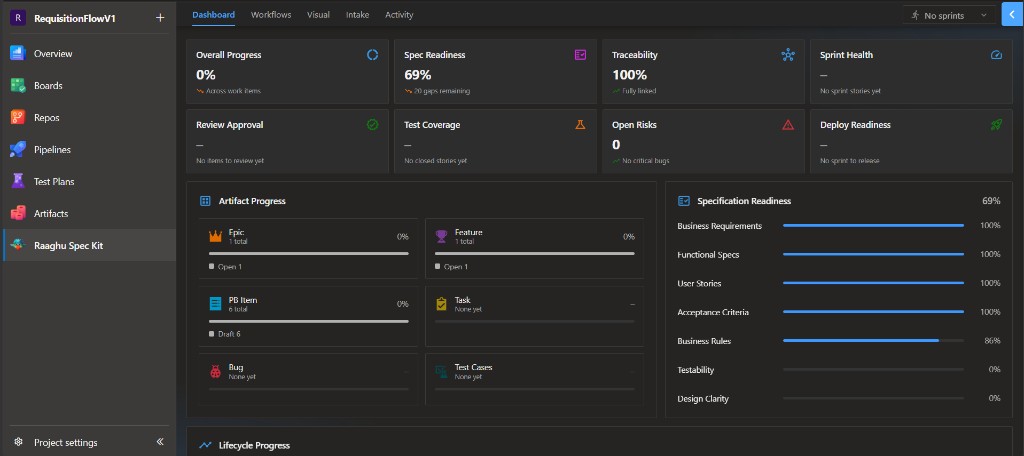Click the Lifecycle Progress chart icon
This screenshot has width=1024, height=456.
click(205, 446)
